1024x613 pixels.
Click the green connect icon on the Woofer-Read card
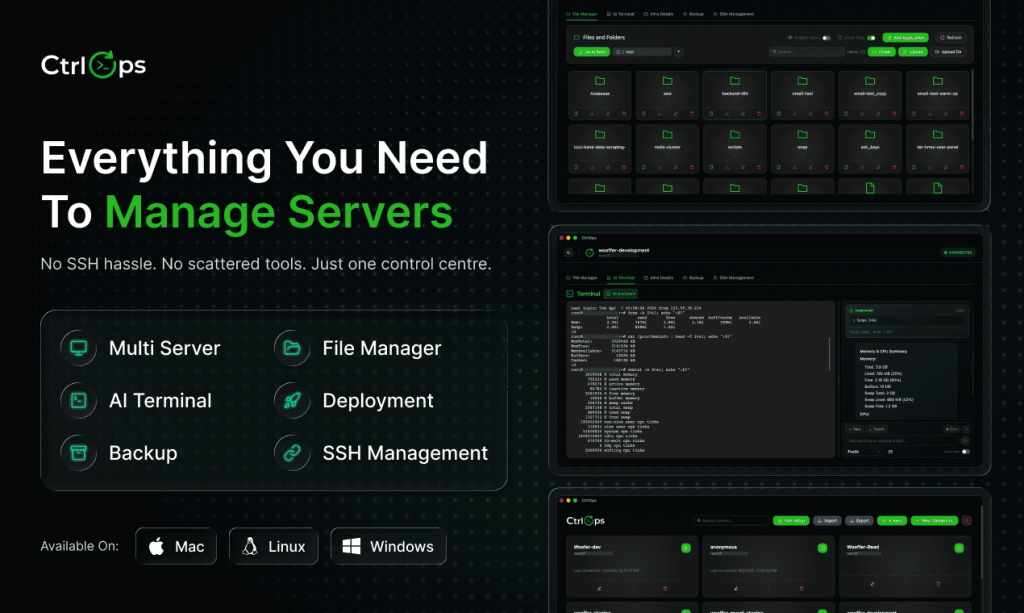(959, 548)
